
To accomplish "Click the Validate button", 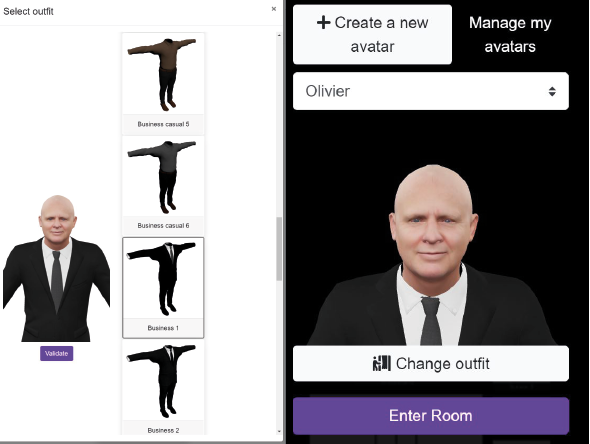I will (56, 353).
